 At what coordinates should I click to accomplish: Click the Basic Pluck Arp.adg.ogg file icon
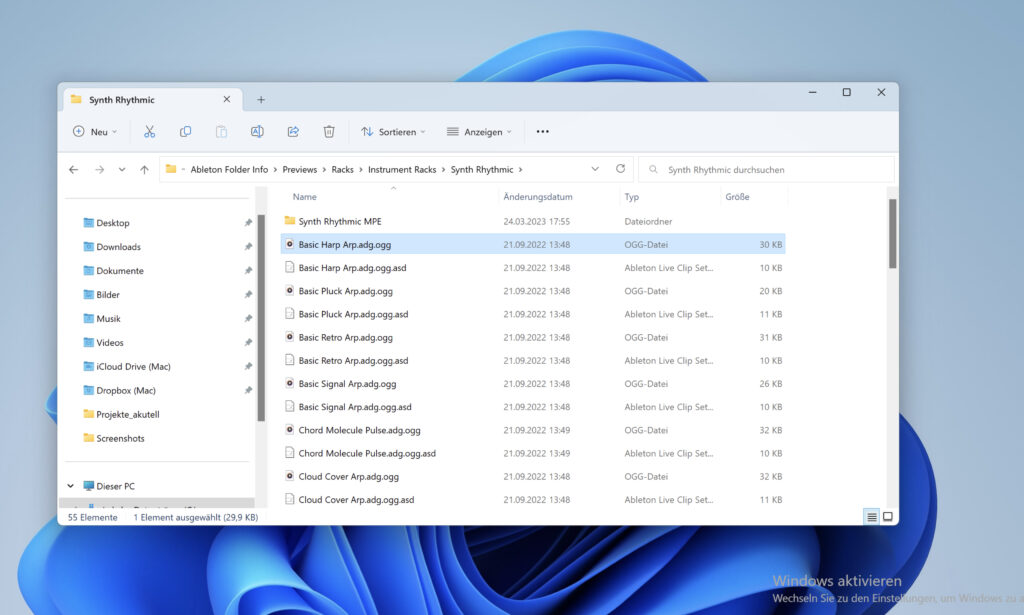(289, 291)
